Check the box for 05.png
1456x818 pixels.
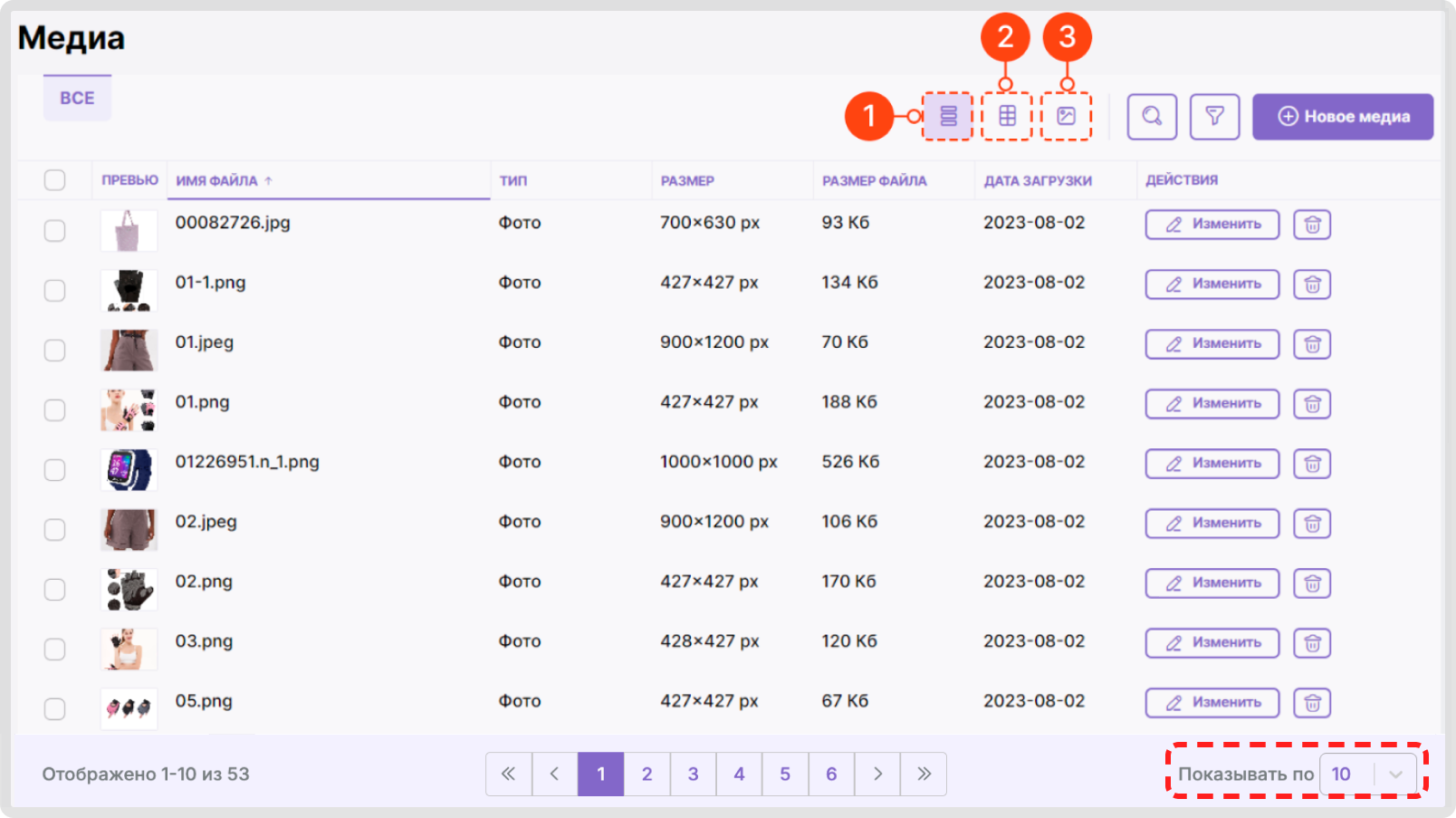(54, 708)
